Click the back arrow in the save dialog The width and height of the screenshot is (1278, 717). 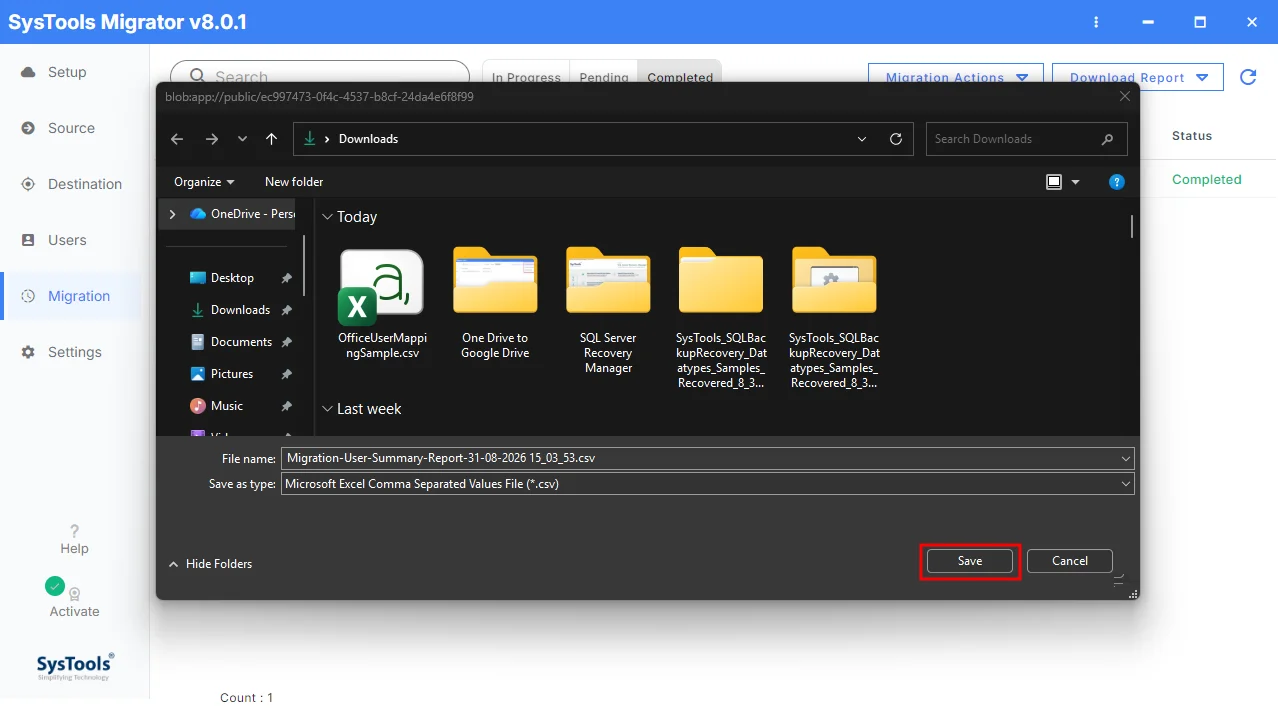click(177, 139)
